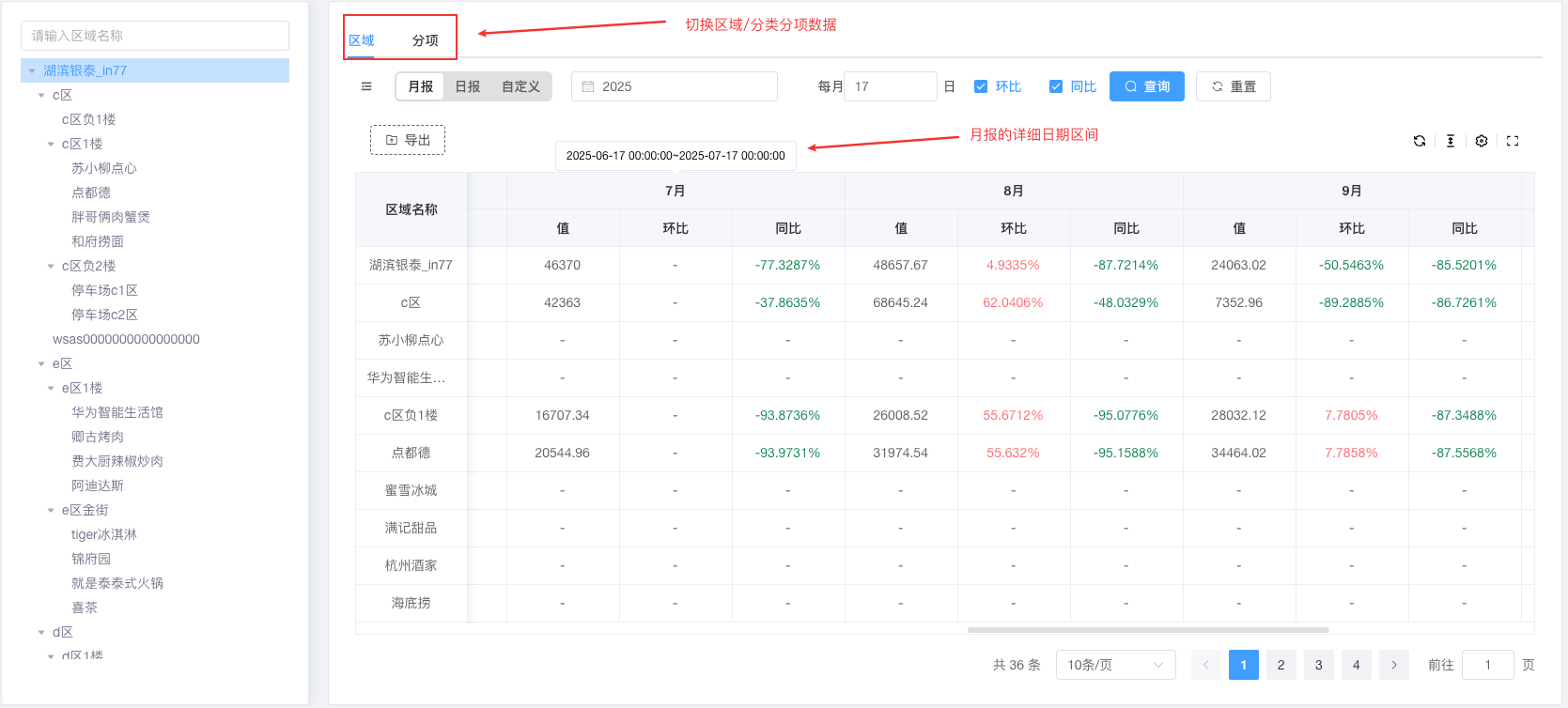This screenshot has height=708, width=1568.
Task: Toggle the 环比 checkbox
Action: [x=981, y=86]
